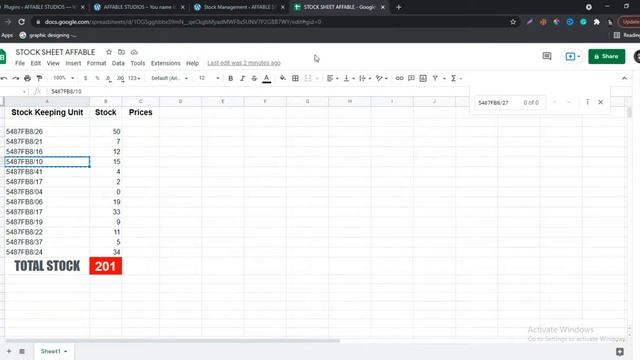The height and width of the screenshot is (360, 640).
Task: Move the document with folder icon
Action: click(121, 52)
